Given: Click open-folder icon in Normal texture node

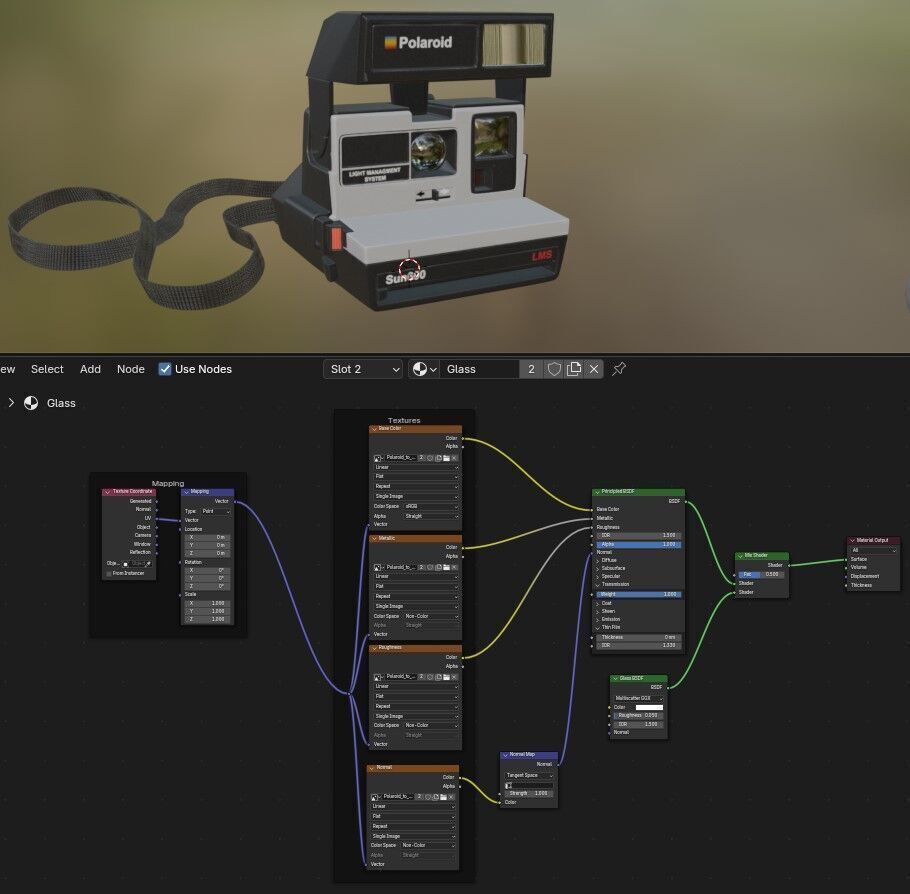Looking at the screenshot, I should [x=443, y=797].
